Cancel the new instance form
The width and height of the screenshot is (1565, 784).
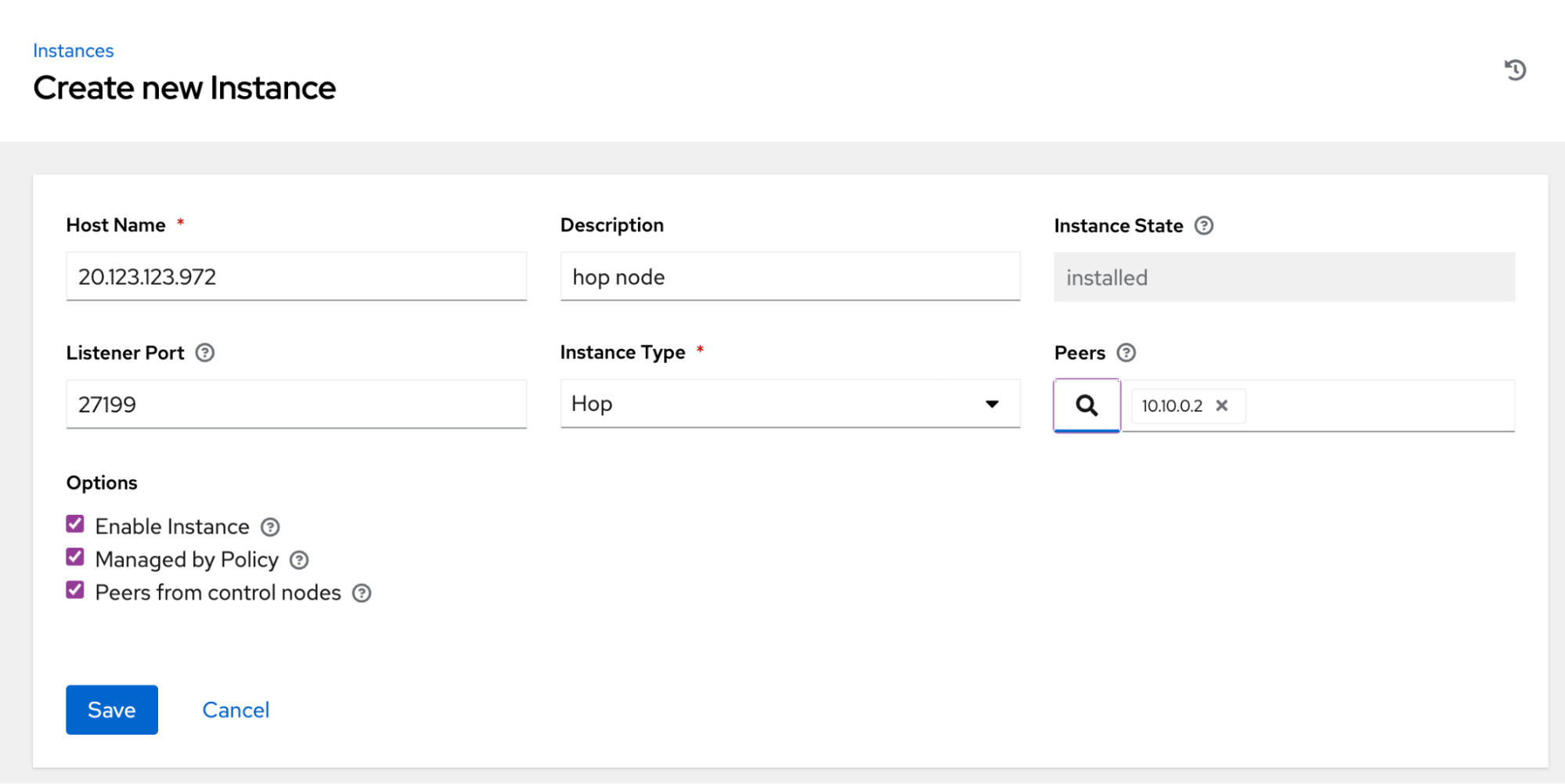[x=236, y=710]
